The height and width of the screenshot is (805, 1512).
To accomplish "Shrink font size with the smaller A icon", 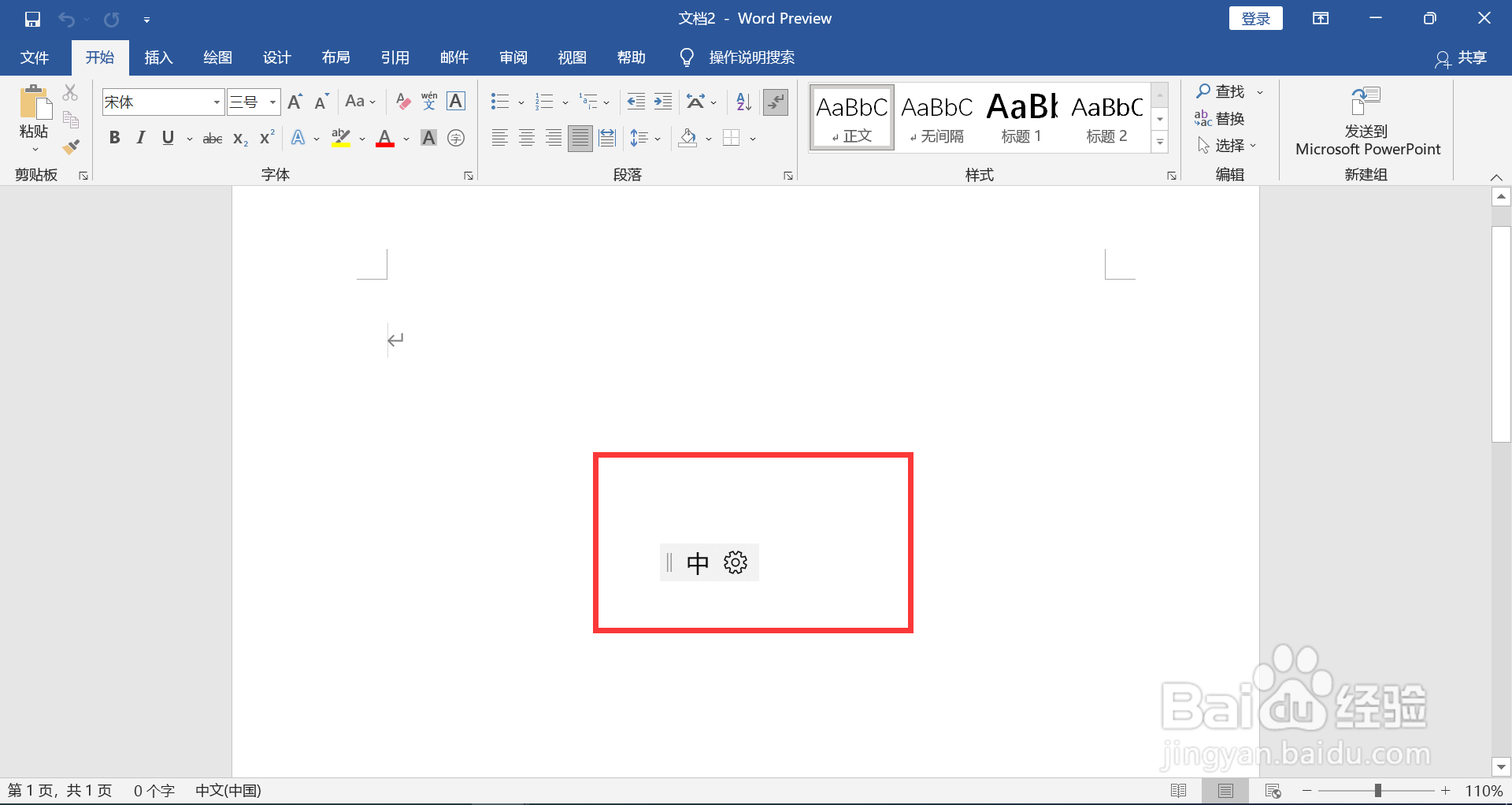I will tap(321, 102).
